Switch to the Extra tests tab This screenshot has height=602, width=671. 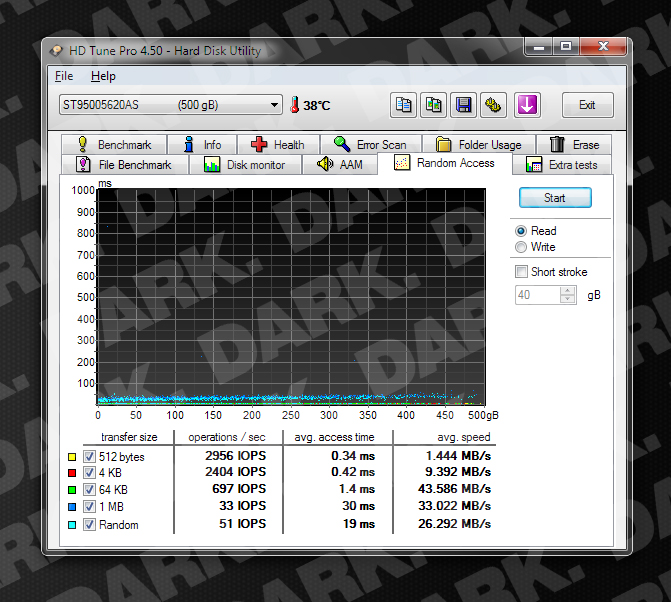pyautogui.click(x=562, y=165)
